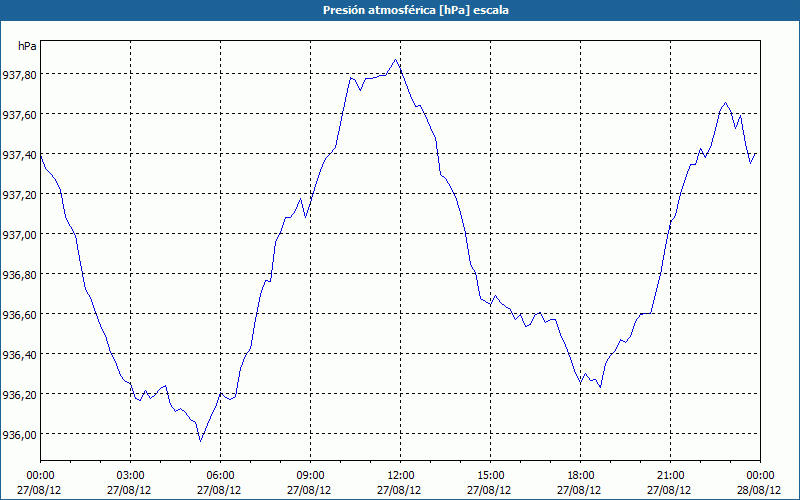Click the pressure peak just before 12:00
The width and height of the screenshot is (800, 500).
pyautogui.click(x=395, y=60)
